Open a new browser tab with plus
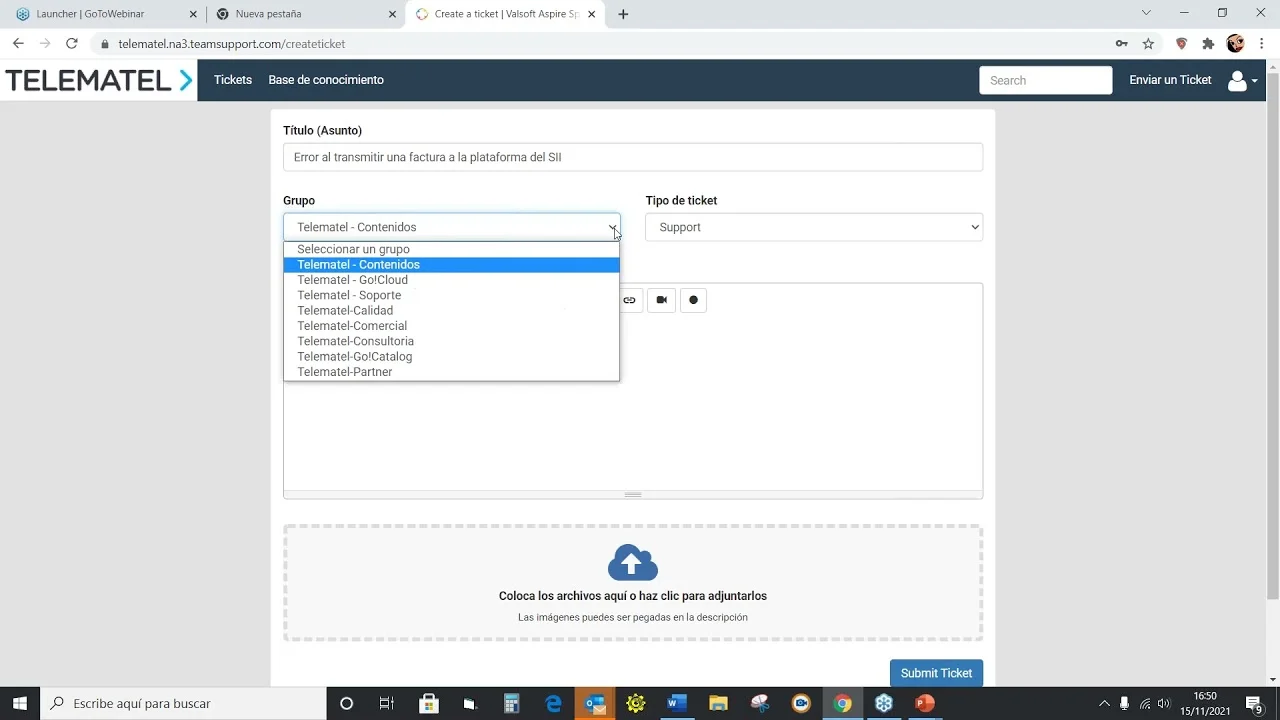 tap(623, 14)
